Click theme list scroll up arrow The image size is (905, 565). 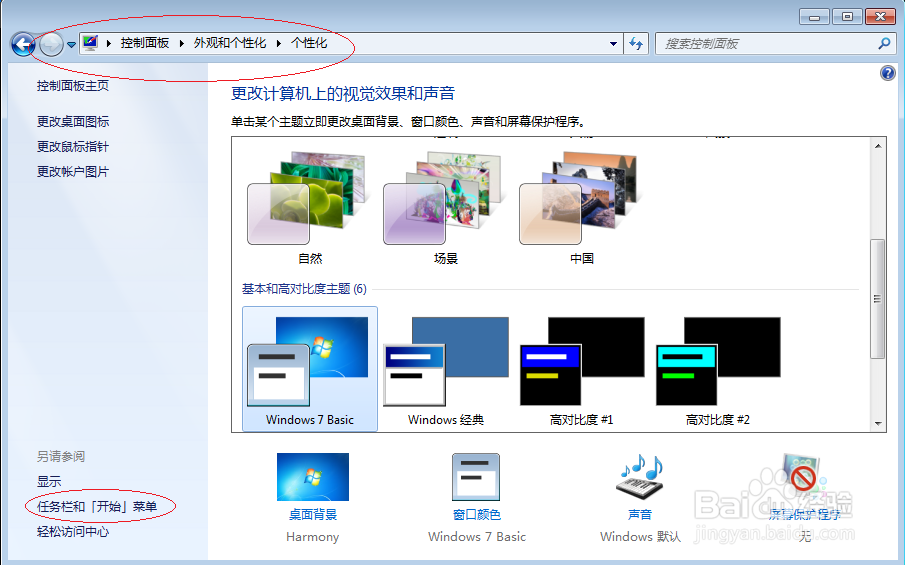point(878,146)
